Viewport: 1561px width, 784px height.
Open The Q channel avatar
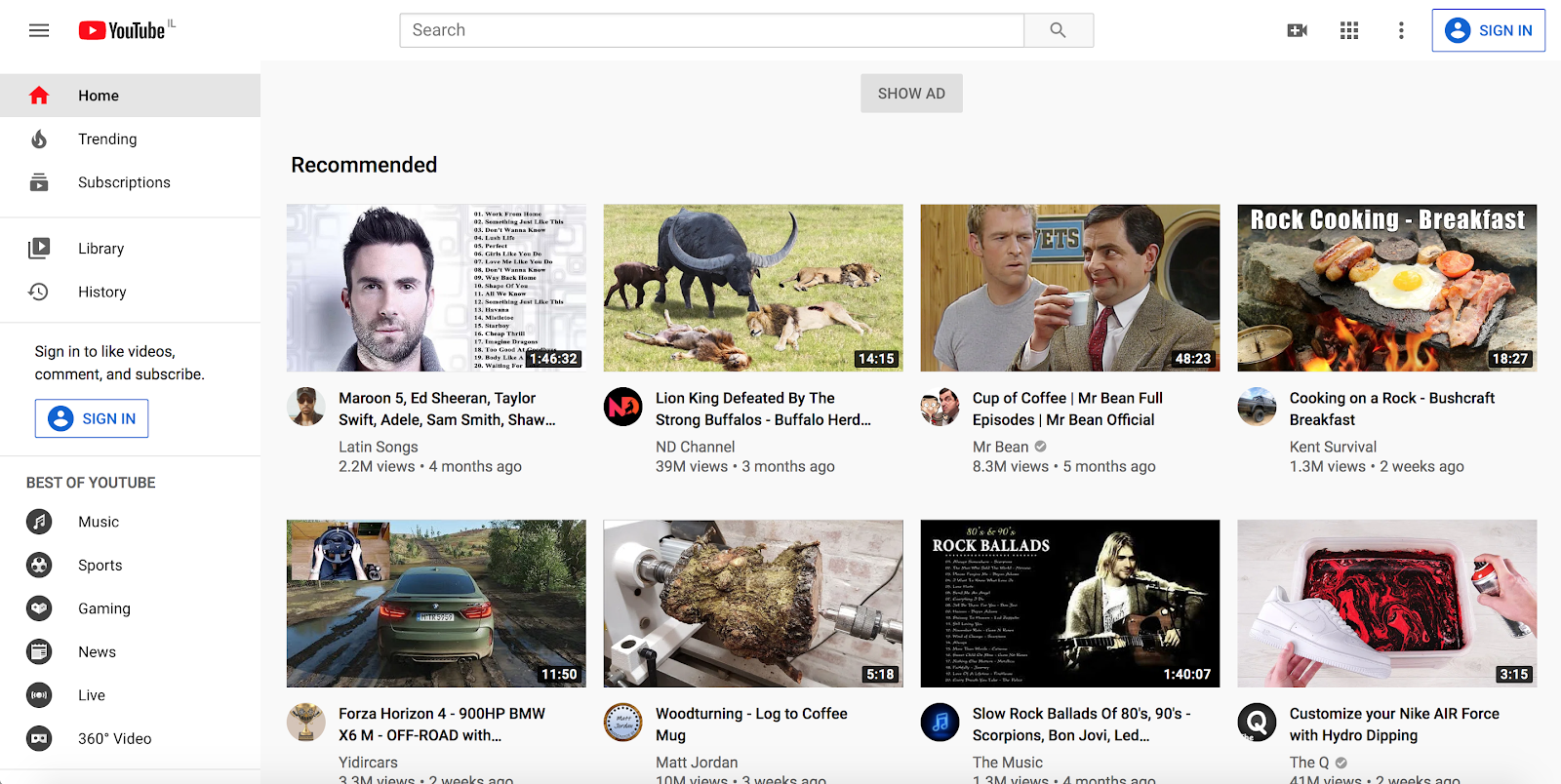[1258, 723]
